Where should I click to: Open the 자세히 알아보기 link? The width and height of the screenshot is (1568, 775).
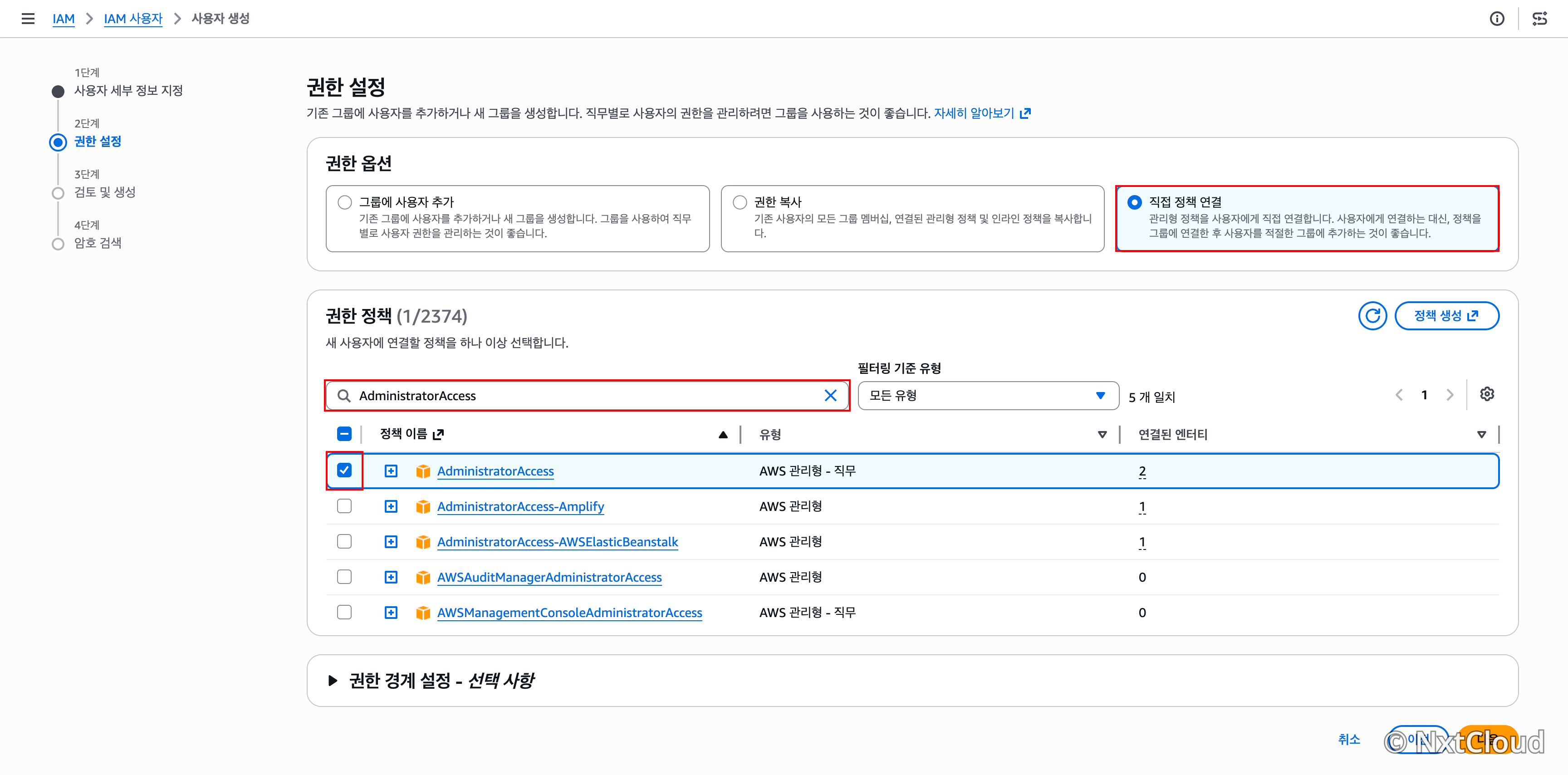[x=974, y=113]
